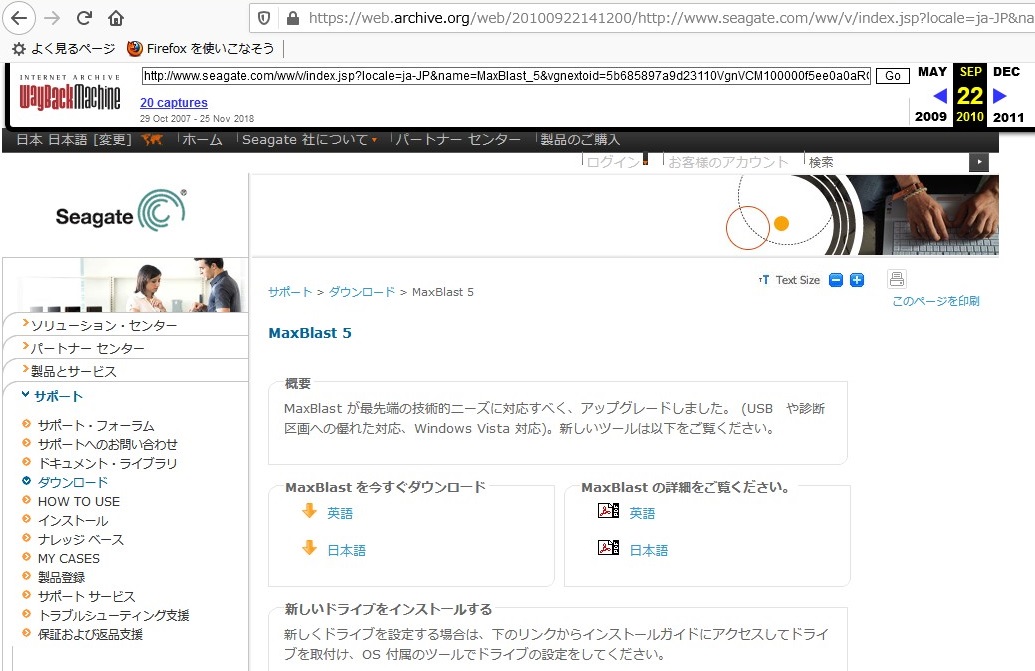Open Firefox を使いこなそう bookmark
Screen dimensions: 1035x671
point(200,48)
